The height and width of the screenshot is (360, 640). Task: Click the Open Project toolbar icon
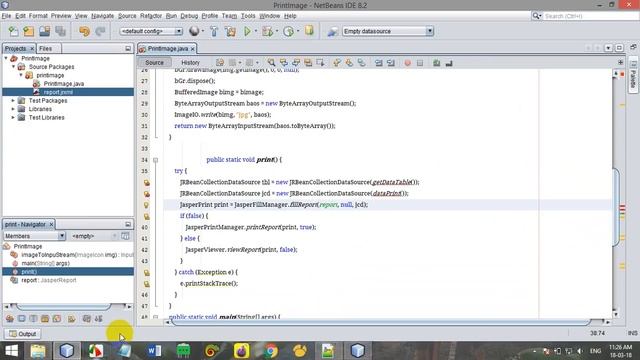[44, 31]
